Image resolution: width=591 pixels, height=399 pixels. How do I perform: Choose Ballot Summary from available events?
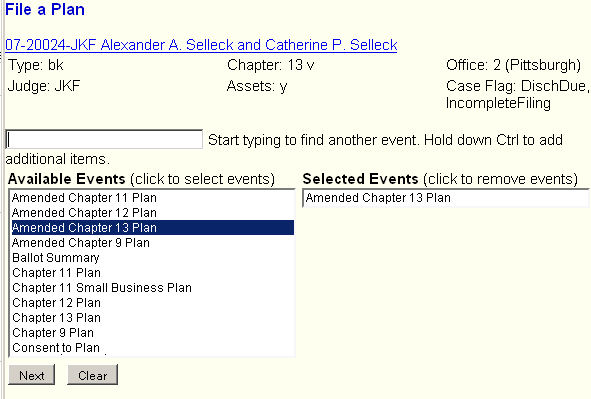153,258
